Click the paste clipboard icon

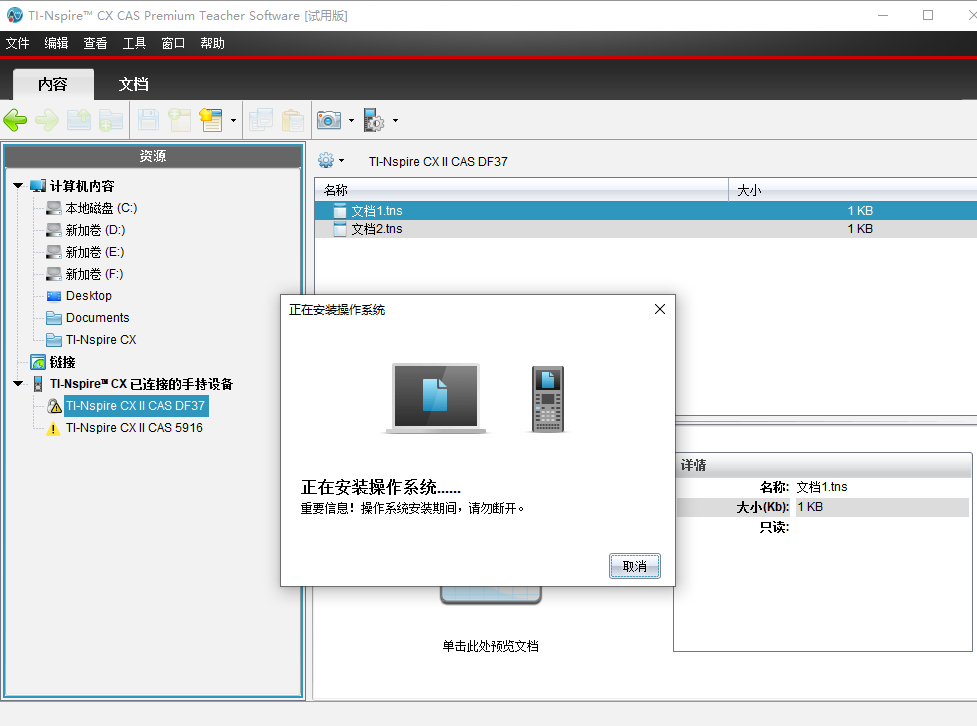click(x=292, y=120)
